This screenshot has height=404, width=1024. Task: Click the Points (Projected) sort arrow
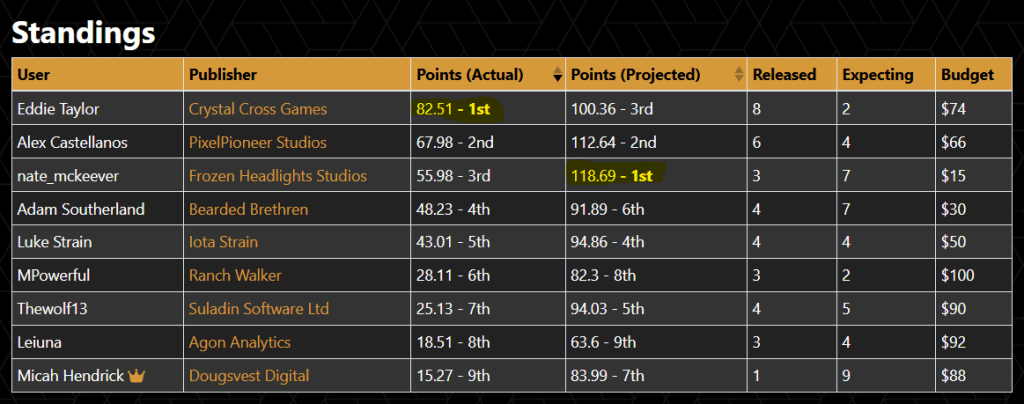[x=739, y=75]
